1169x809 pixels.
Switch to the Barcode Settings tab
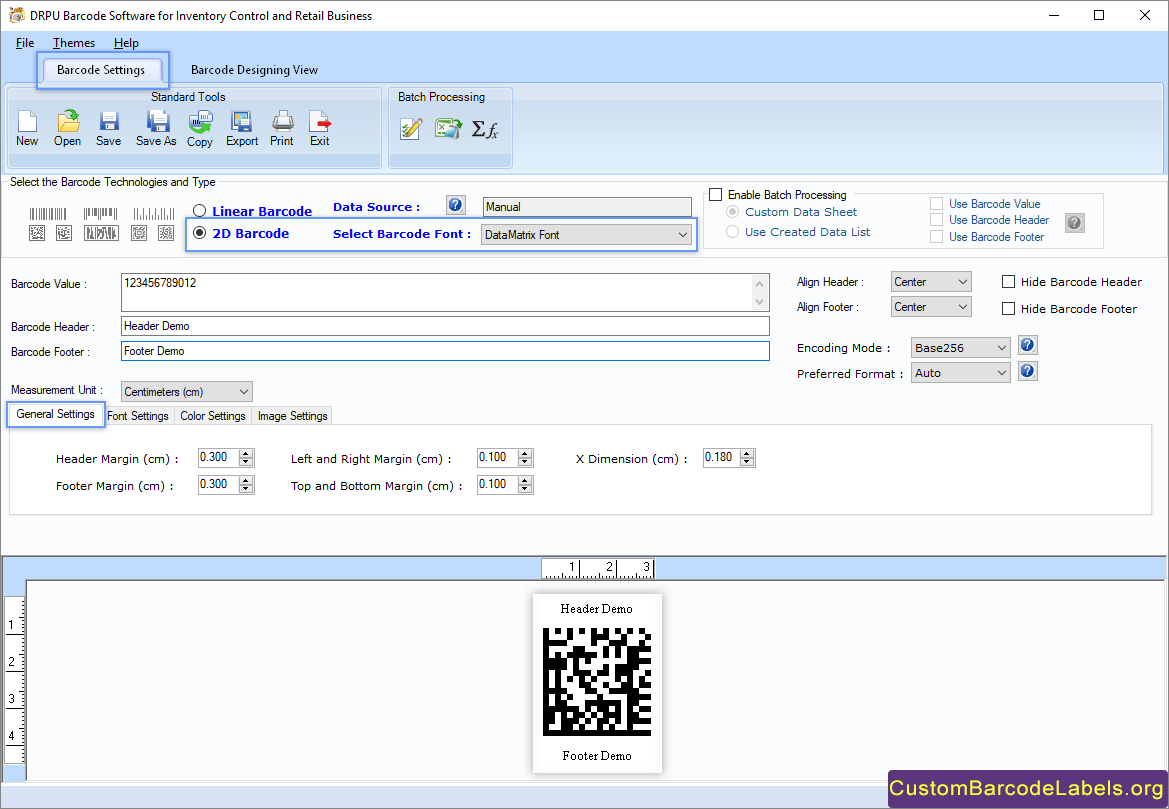tap(101, 70)
